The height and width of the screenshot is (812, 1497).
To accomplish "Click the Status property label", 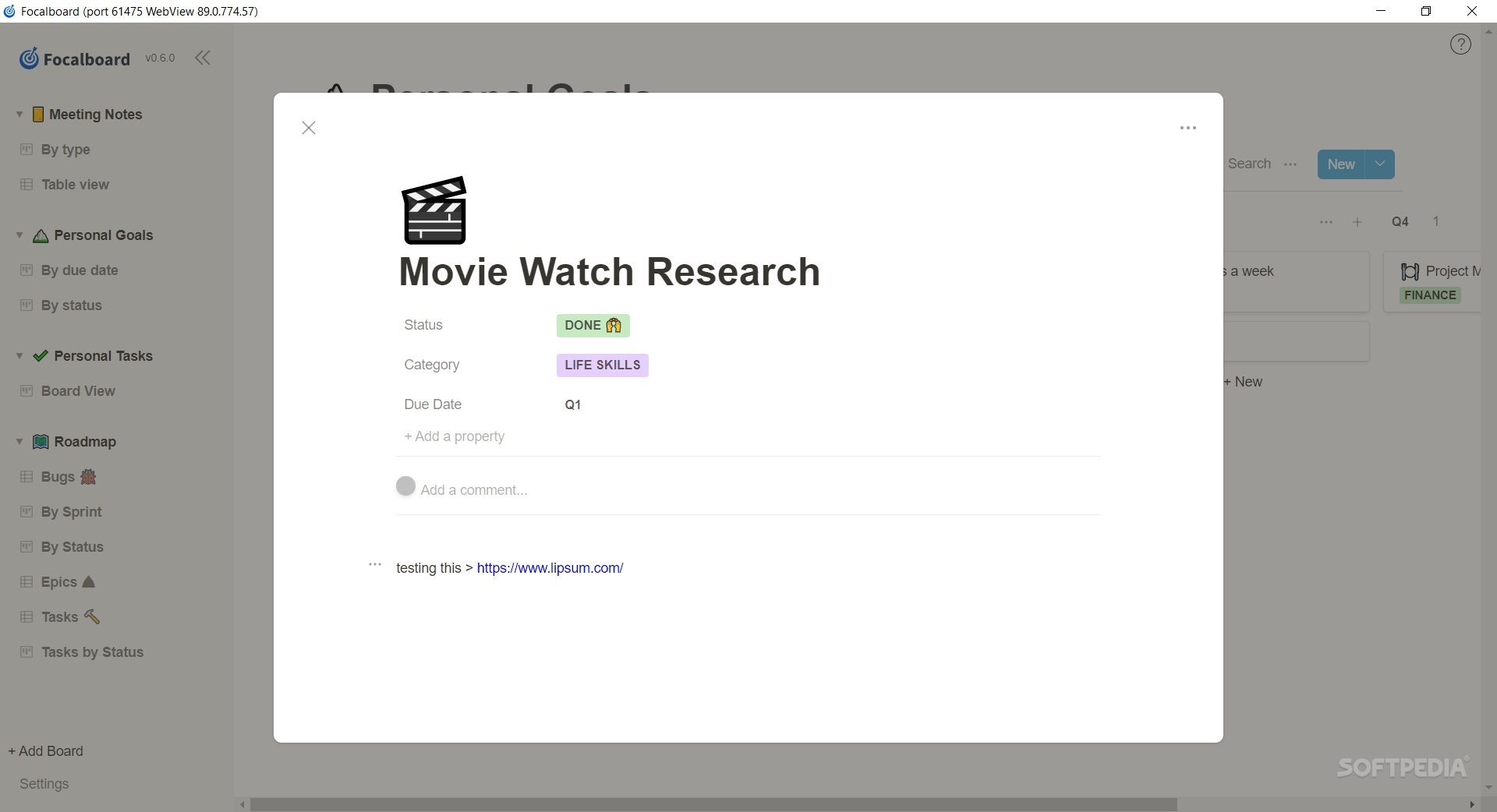I will (x=423, y=325).
